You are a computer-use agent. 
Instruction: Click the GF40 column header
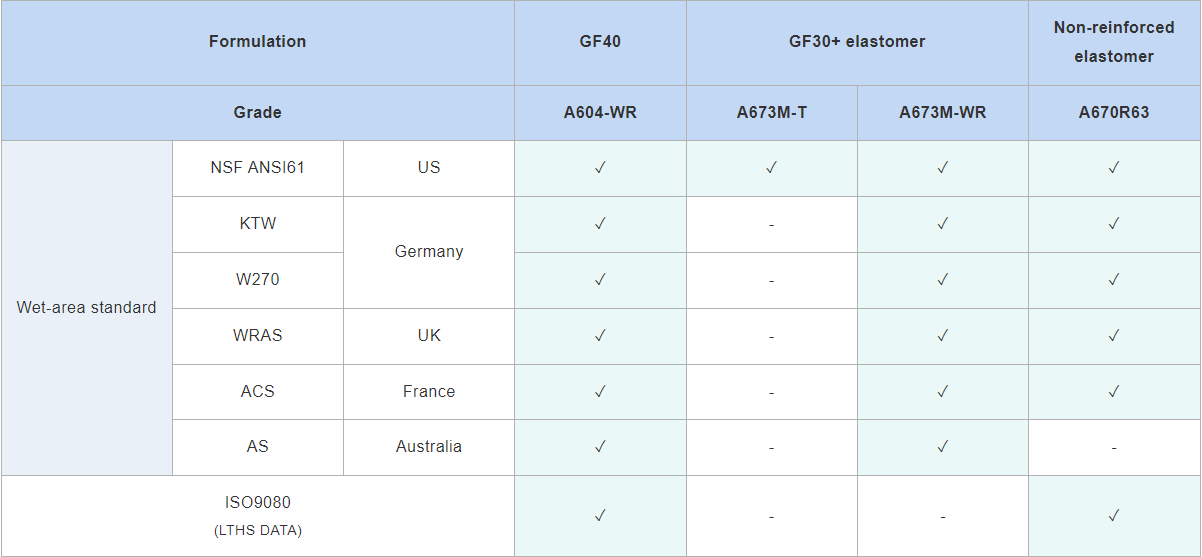tap(600, 42)
